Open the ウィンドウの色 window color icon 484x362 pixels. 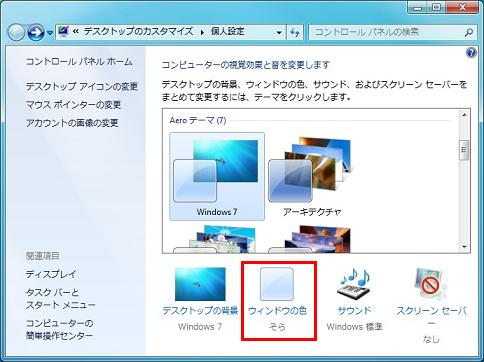pos(277,284)
